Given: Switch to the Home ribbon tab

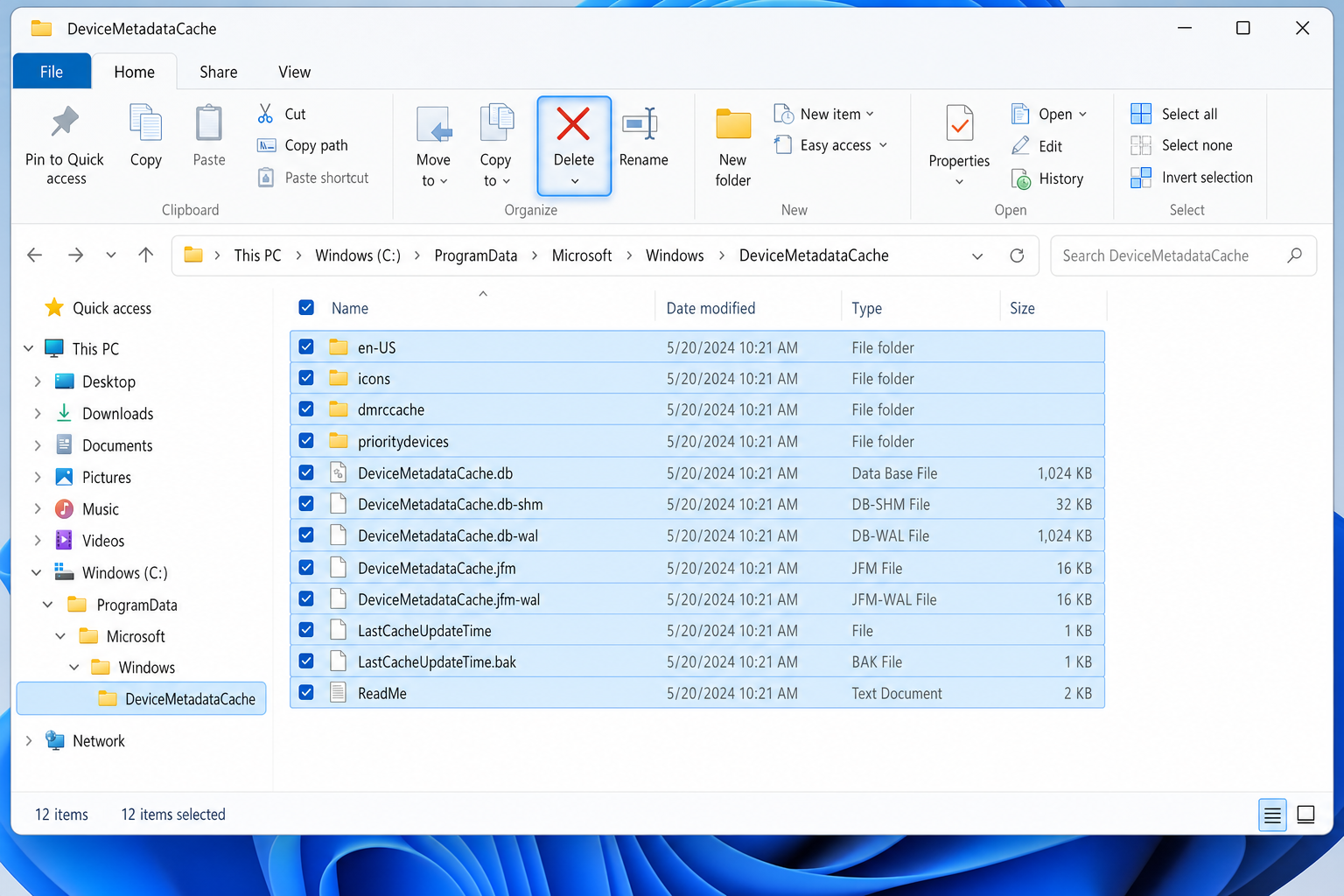Looking at the screenshot, I should (134, 72).
